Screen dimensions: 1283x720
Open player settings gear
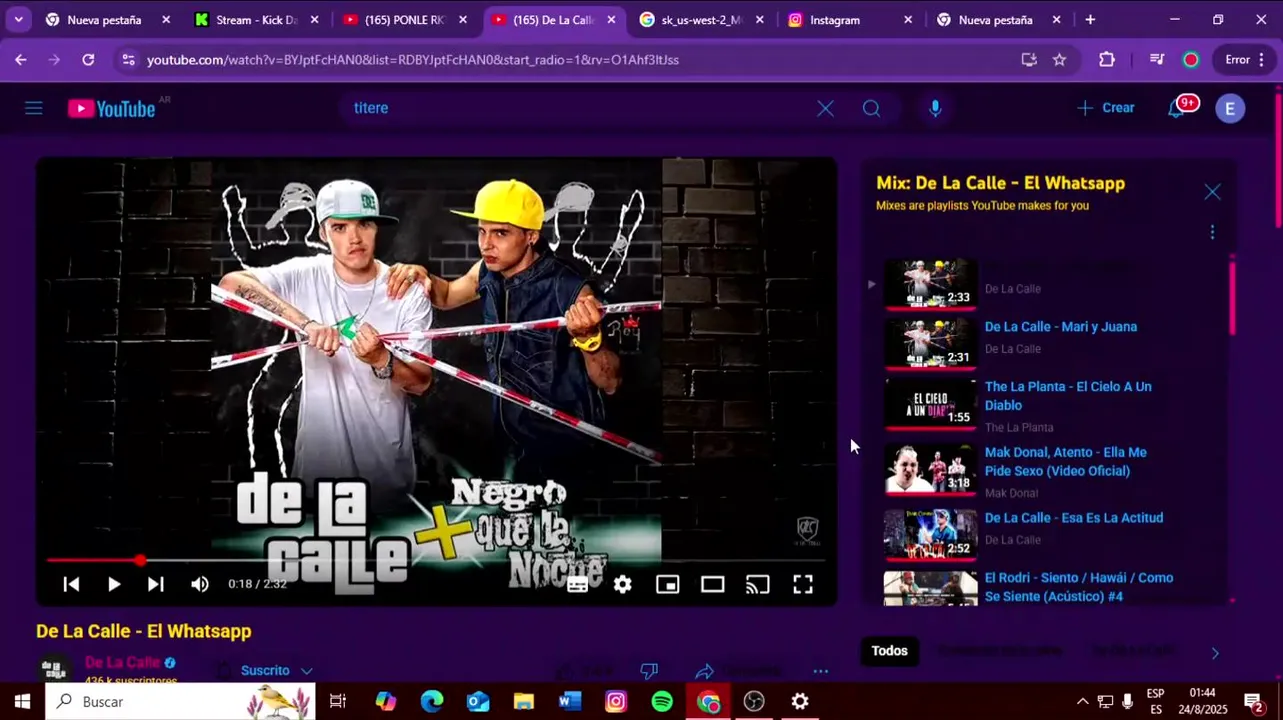(622, 584)
